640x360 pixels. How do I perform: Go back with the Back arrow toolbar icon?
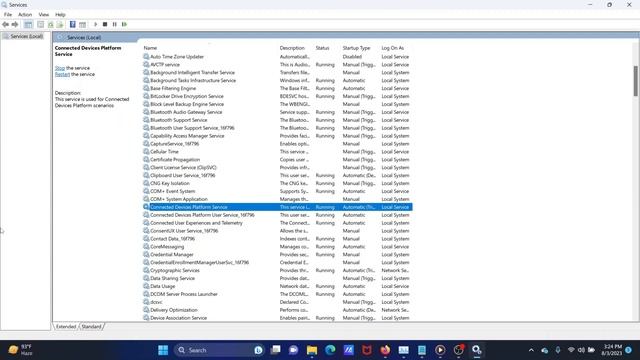point(5,24)
